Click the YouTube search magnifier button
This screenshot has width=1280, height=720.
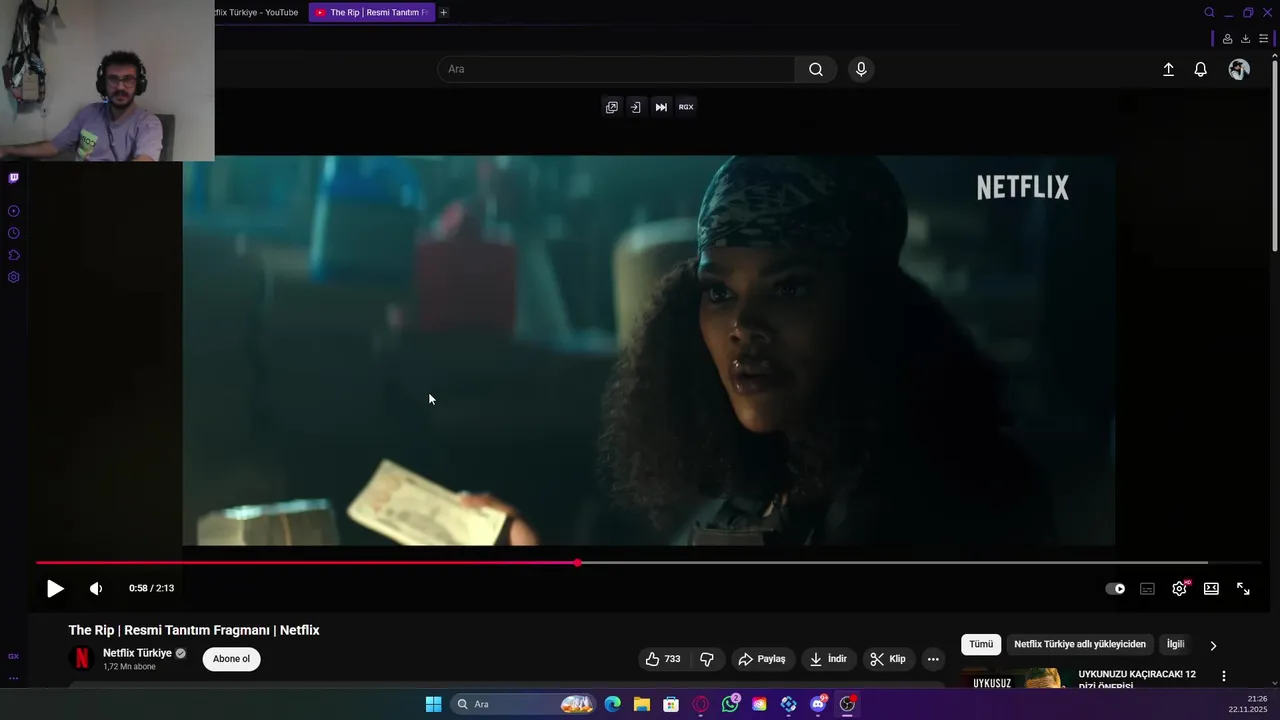816,69
